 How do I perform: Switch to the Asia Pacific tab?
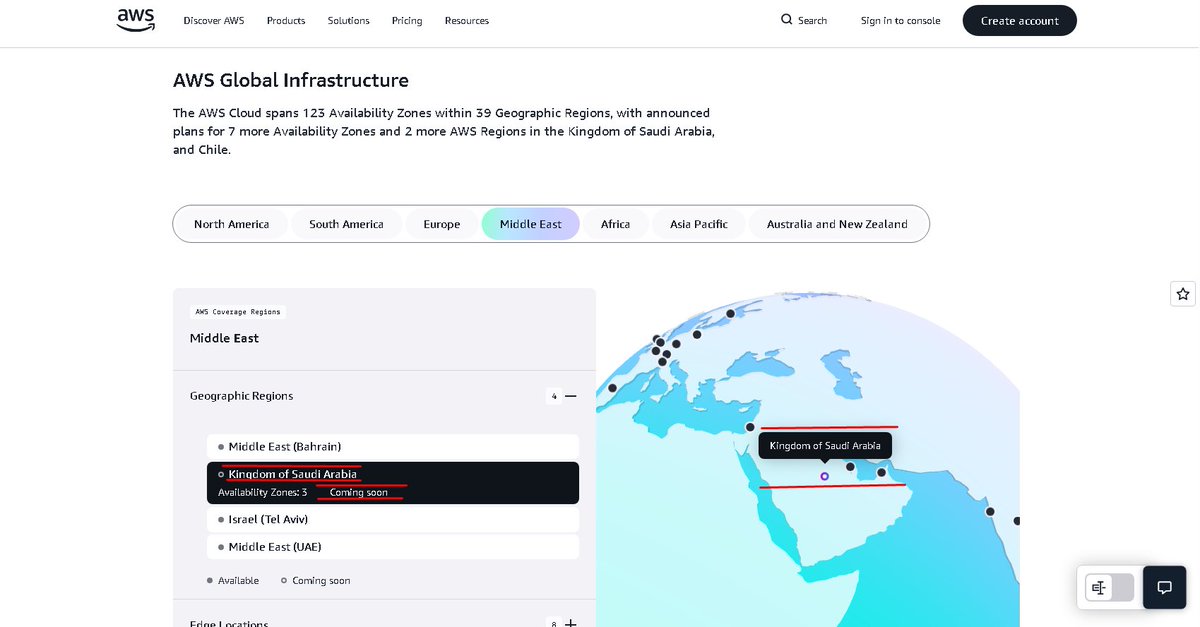[699, 224]
